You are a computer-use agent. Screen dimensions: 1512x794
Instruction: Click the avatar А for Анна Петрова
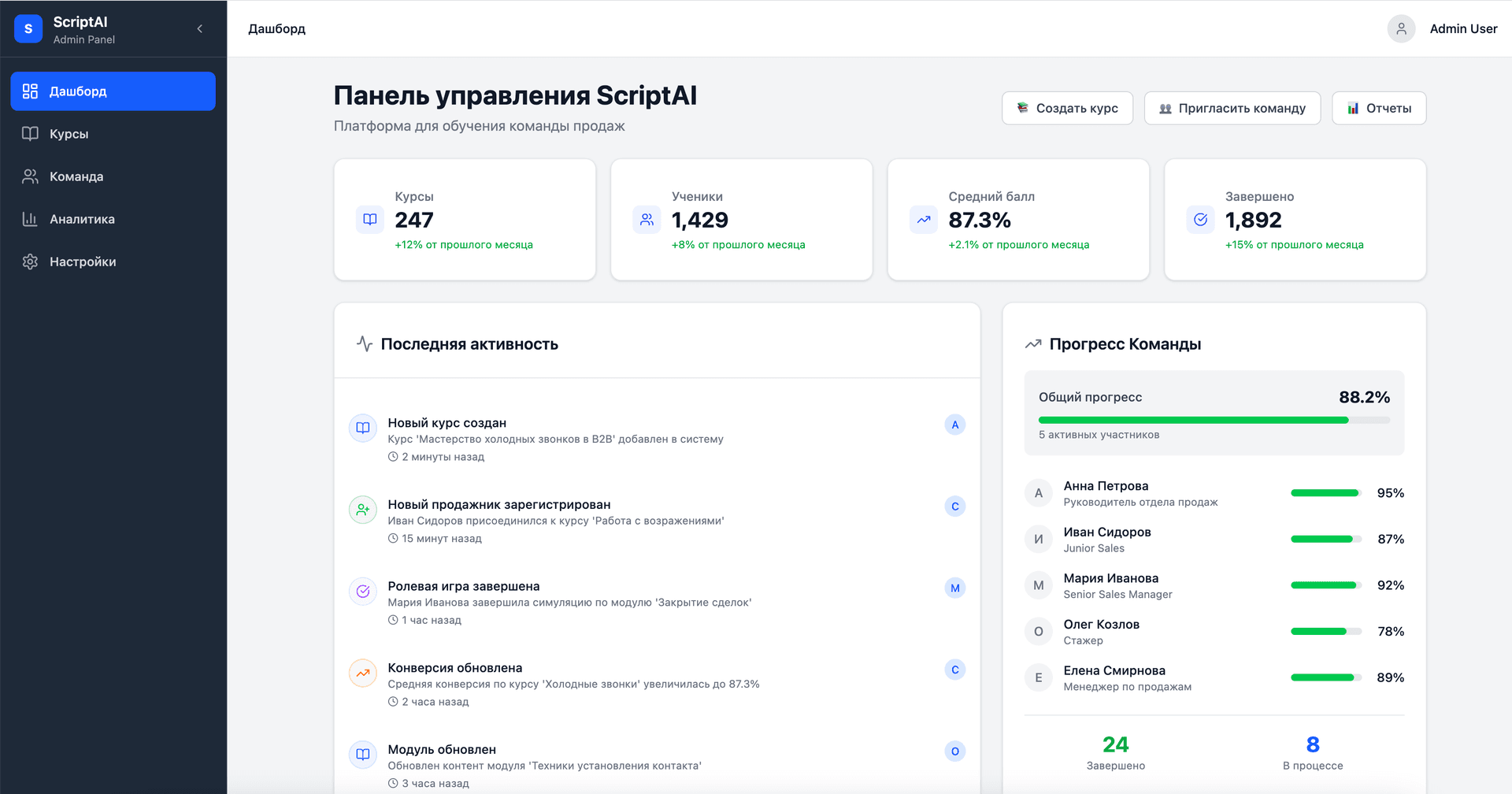click(x=1039, y=493)
